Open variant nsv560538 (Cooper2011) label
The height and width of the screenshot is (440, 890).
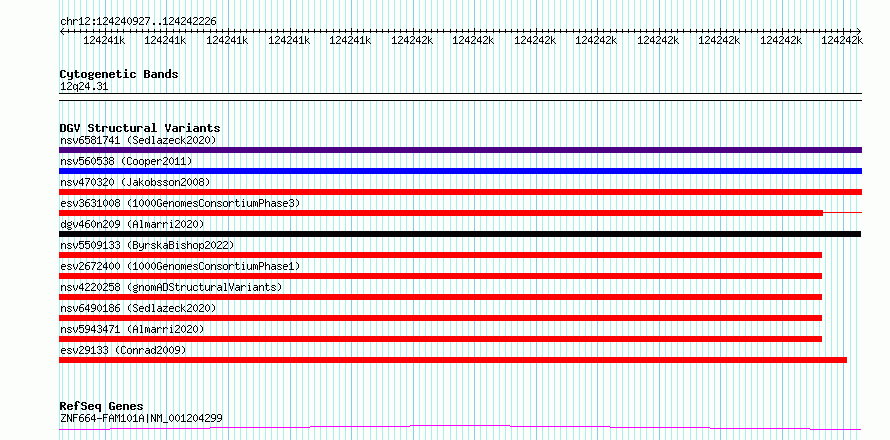click(x=126, y=161)
